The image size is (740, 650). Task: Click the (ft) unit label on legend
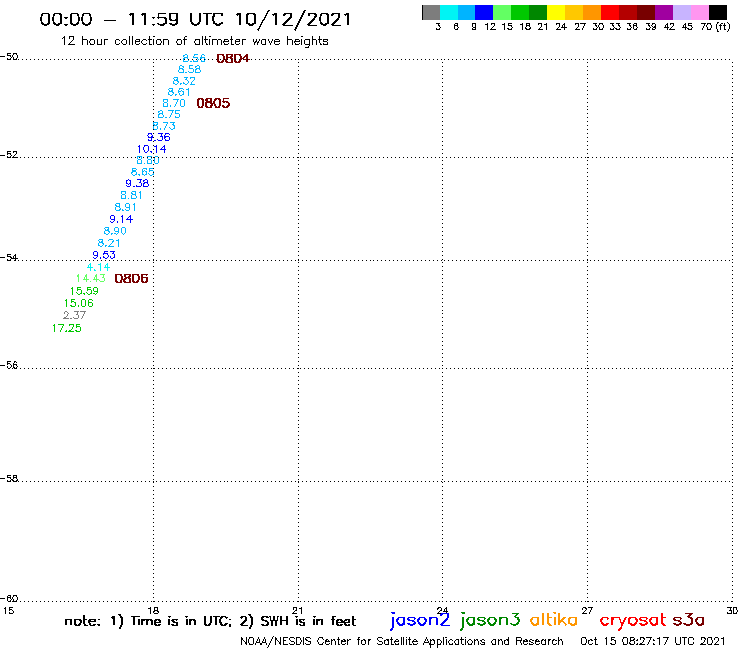(723, 27)
